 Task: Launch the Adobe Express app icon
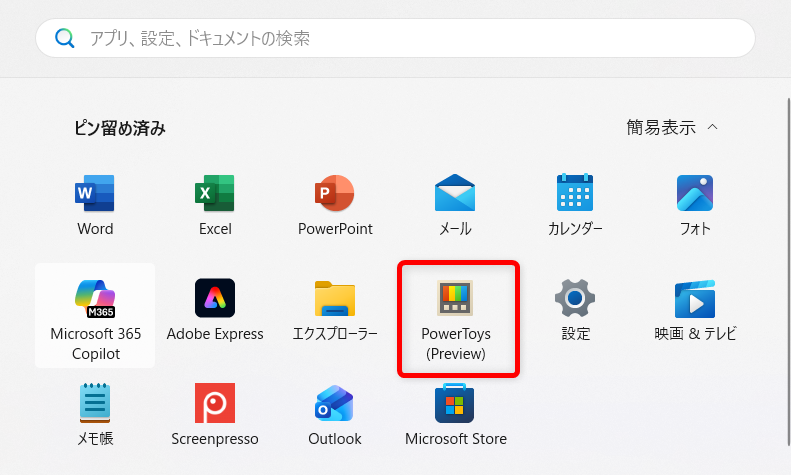point(215,298)
